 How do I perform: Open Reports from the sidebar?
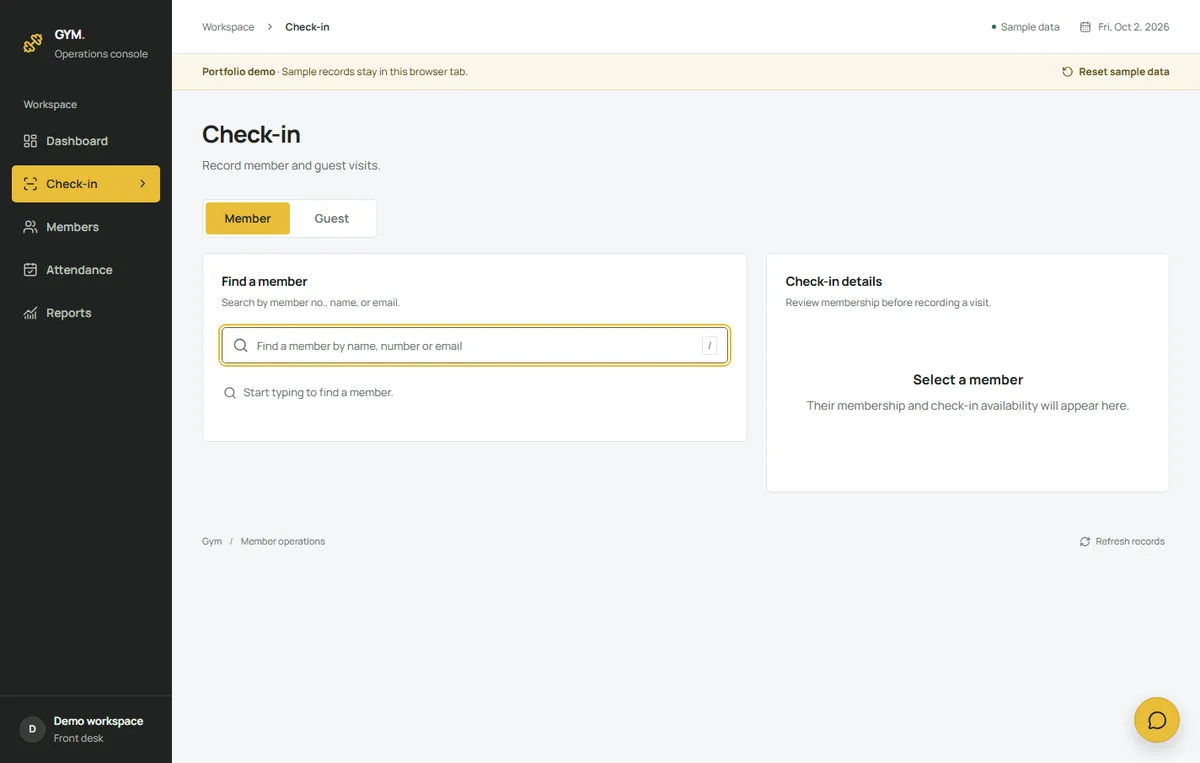tap(86, 313)
